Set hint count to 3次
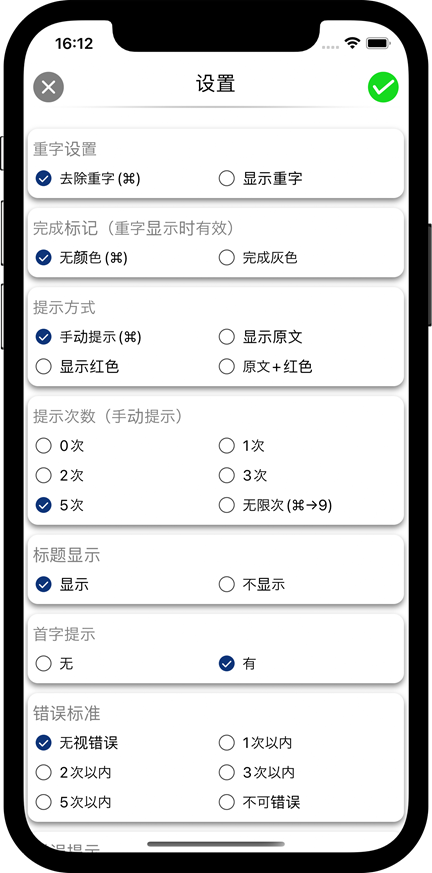Screen dimensions: 432x873 pyautogui.click(x=243, y=475)
